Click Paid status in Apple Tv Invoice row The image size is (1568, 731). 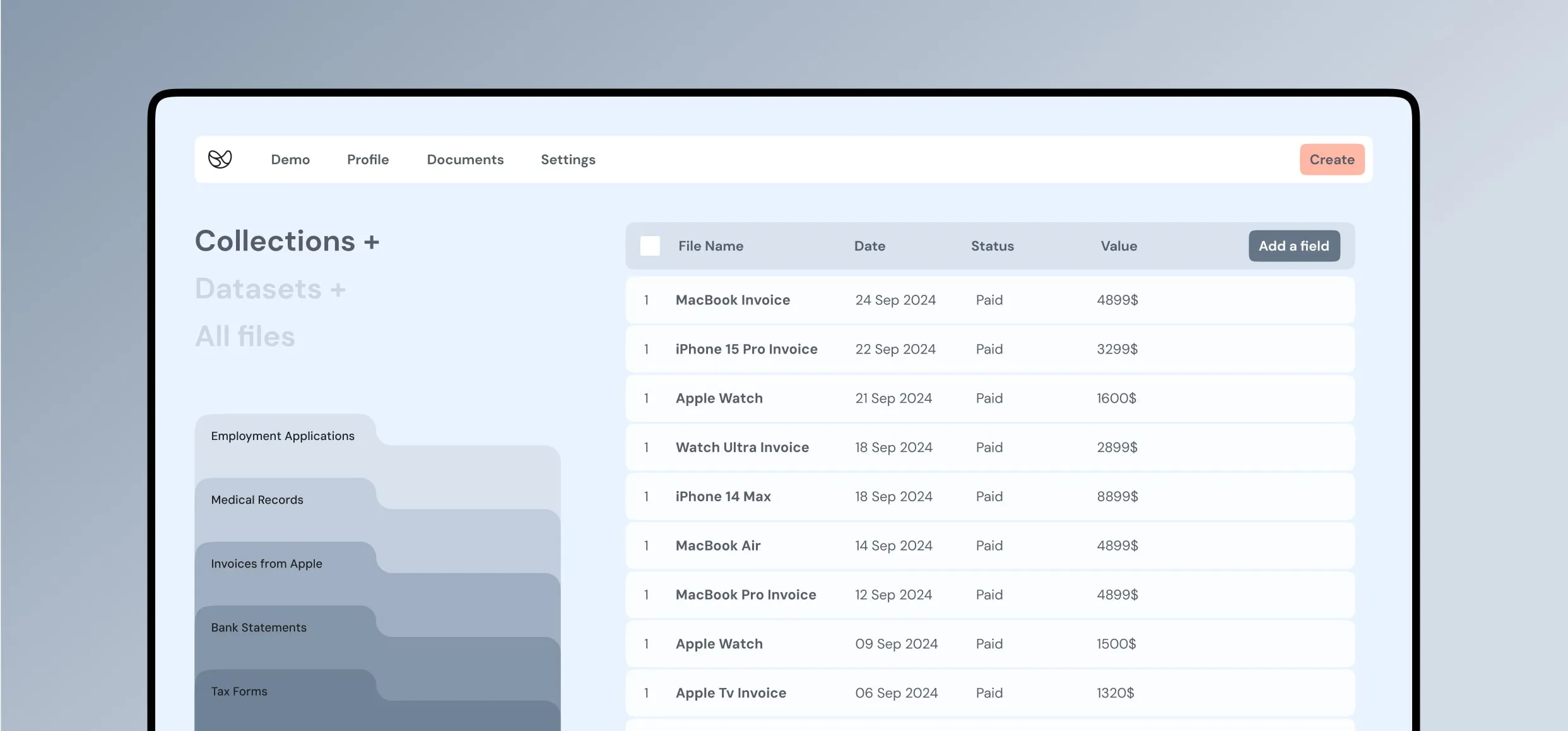(989, 693)
